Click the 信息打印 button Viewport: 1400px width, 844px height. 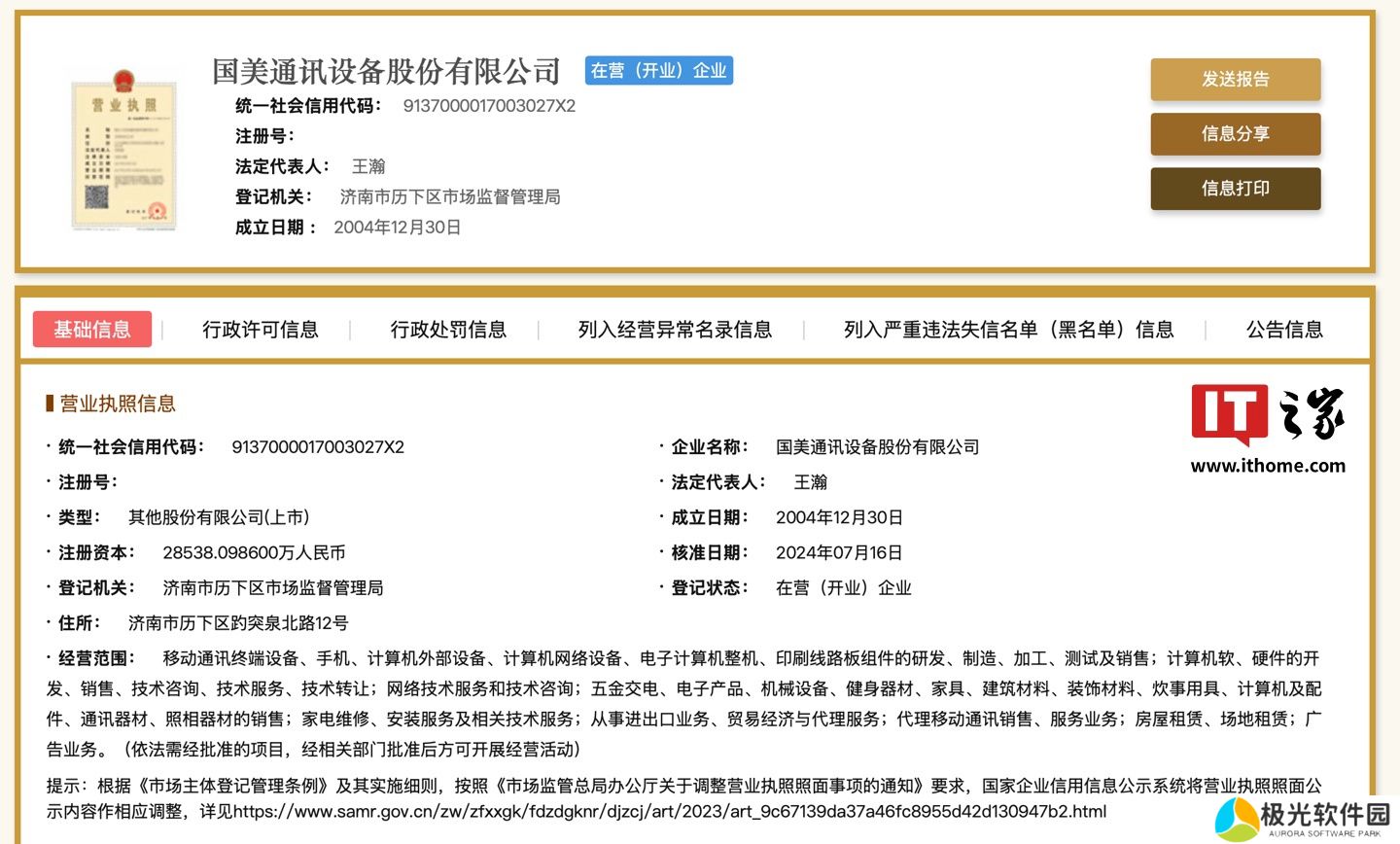(1235, 189)
